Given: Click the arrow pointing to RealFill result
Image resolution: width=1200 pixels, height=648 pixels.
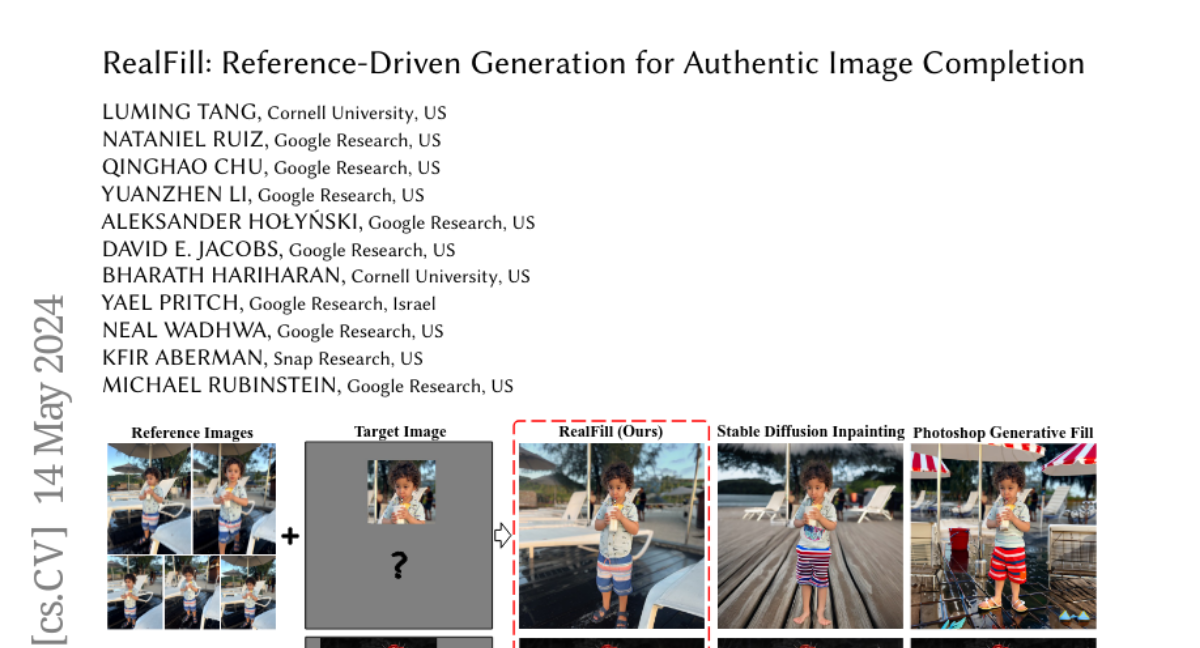Looking at the screenshot, I should (x=503, y=536).
